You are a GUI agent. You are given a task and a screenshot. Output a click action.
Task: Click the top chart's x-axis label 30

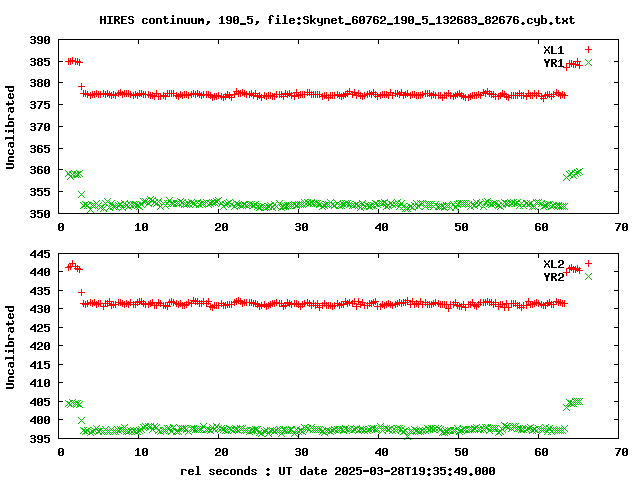301,227
